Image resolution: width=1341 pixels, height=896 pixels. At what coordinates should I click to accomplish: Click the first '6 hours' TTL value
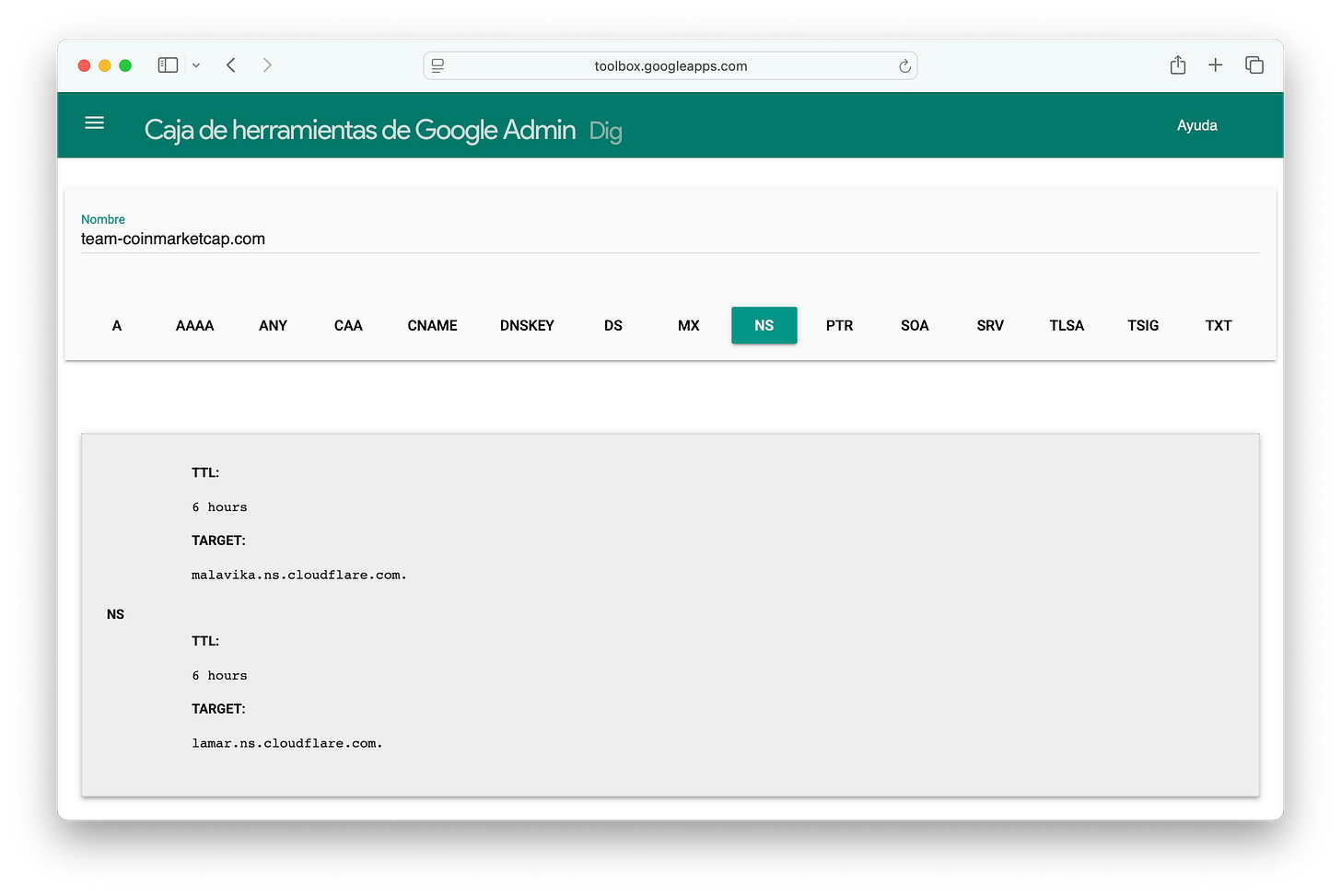(220, 507)
